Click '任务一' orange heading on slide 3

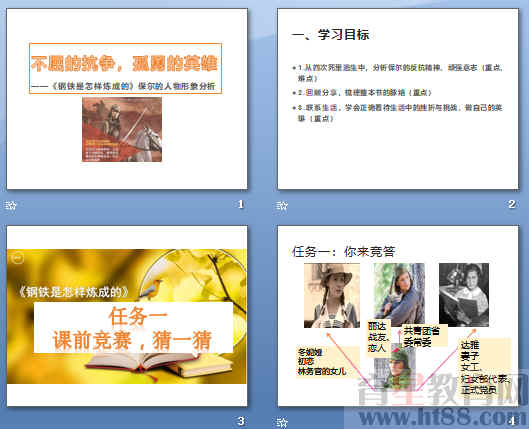pos(138,316)
